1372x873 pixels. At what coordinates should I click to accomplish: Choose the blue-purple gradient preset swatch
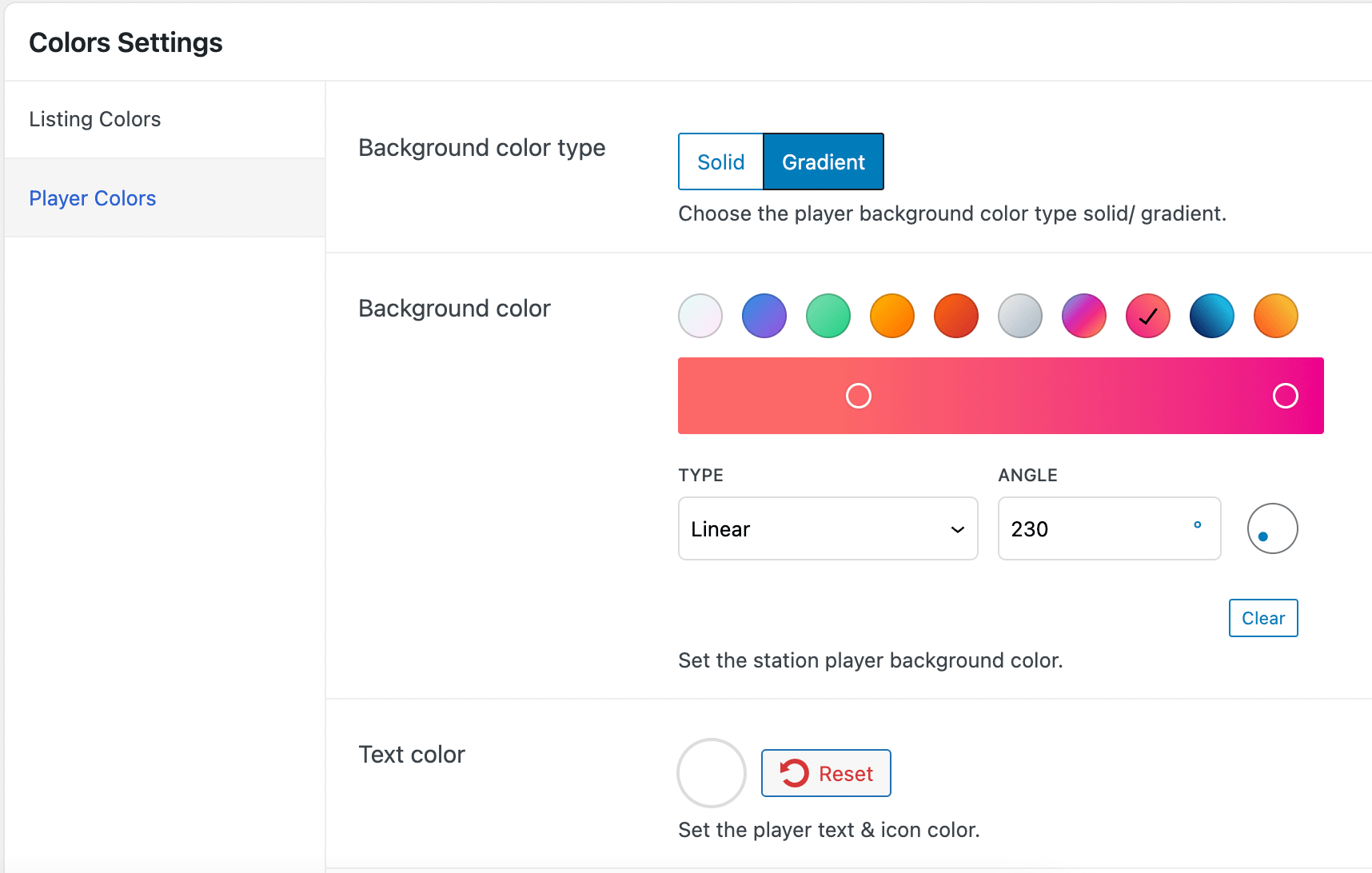[764, 316]
